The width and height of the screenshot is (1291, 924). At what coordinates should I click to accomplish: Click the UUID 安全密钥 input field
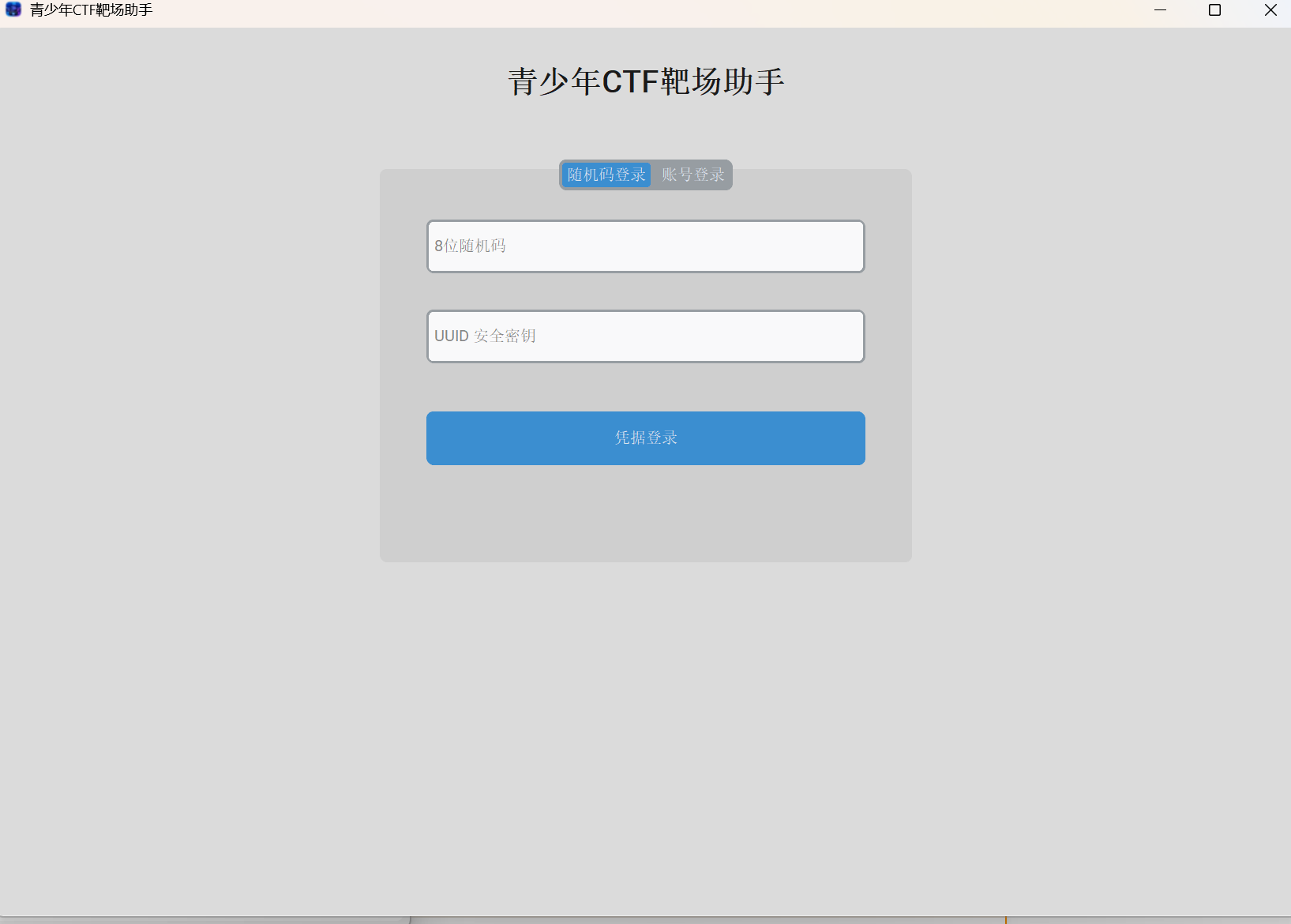645,336
